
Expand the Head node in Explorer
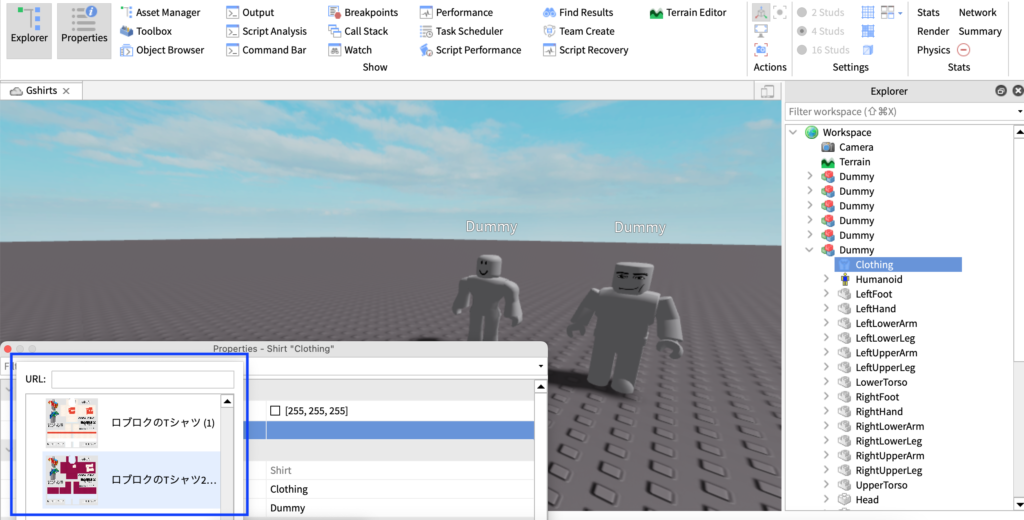click(x=826, y=500)
